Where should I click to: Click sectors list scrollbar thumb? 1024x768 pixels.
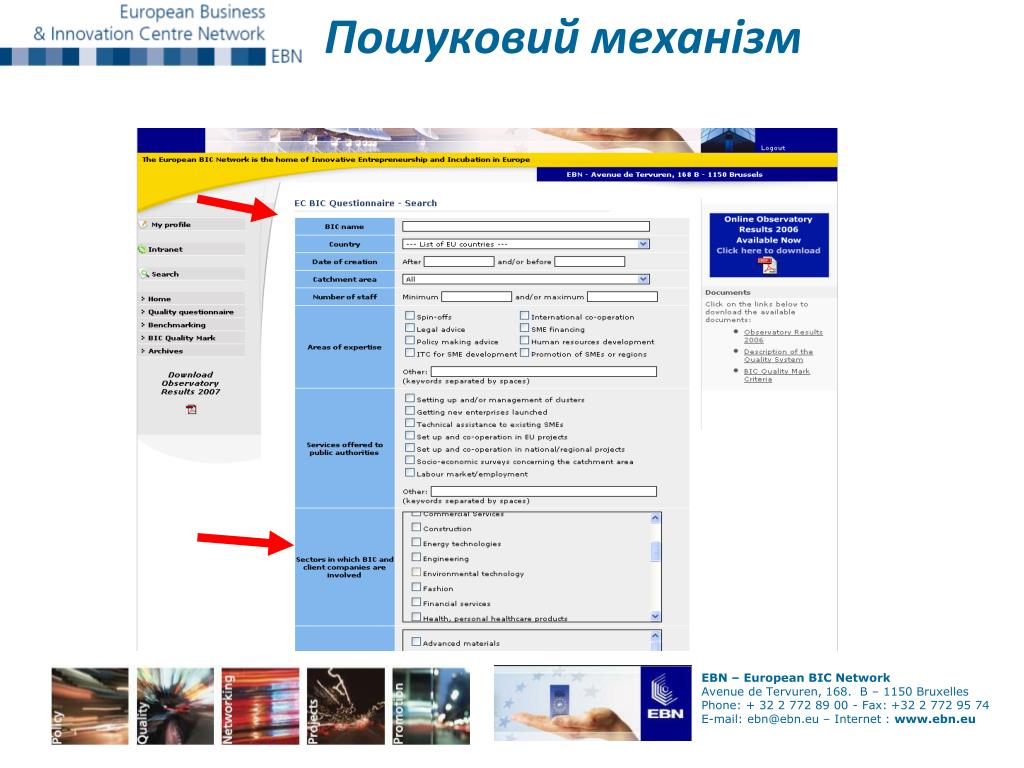(x=656, y=552)
